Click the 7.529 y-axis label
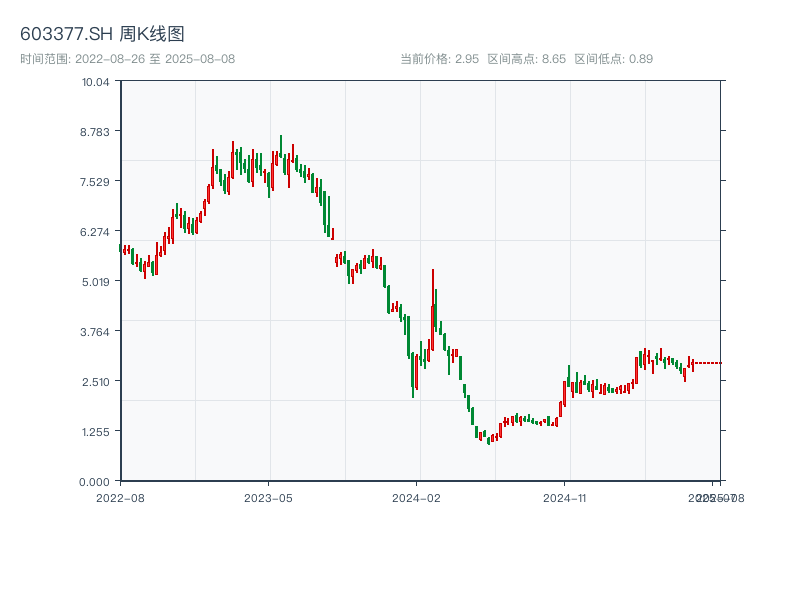This screenshot has height=600, width=800. (x=95, y=181)
